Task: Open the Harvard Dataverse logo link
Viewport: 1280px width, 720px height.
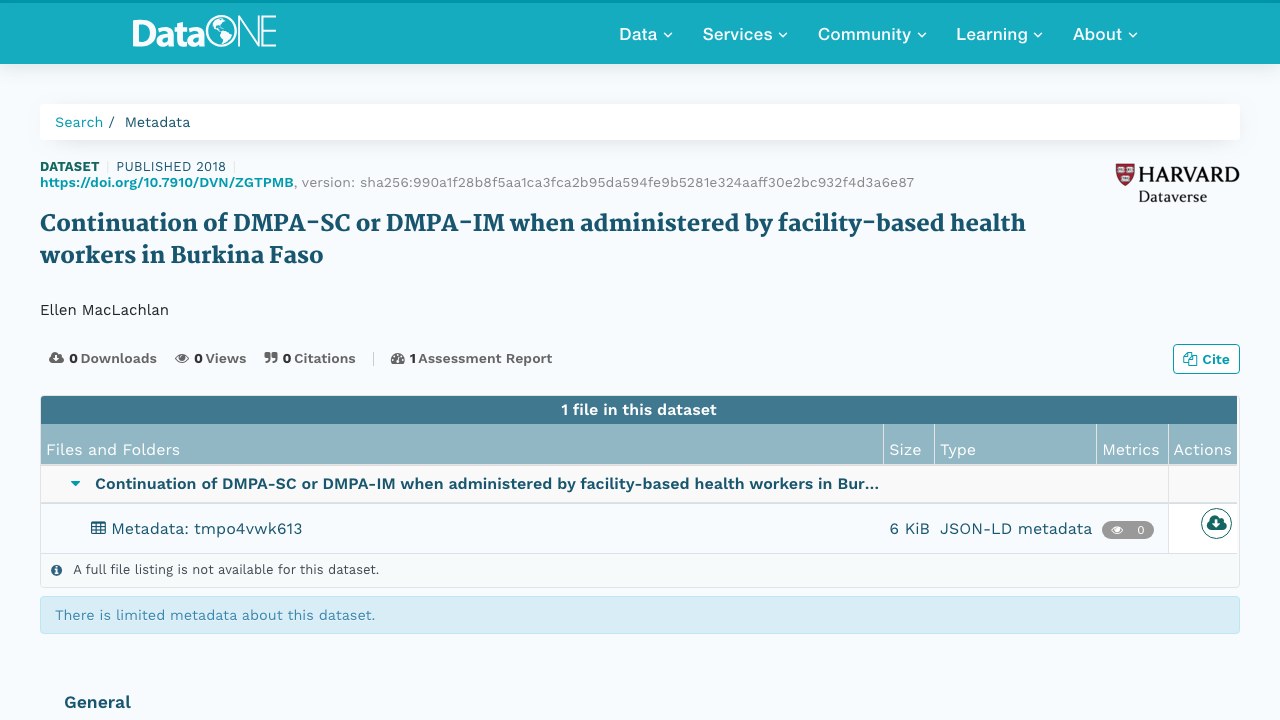Action: 1177,184
